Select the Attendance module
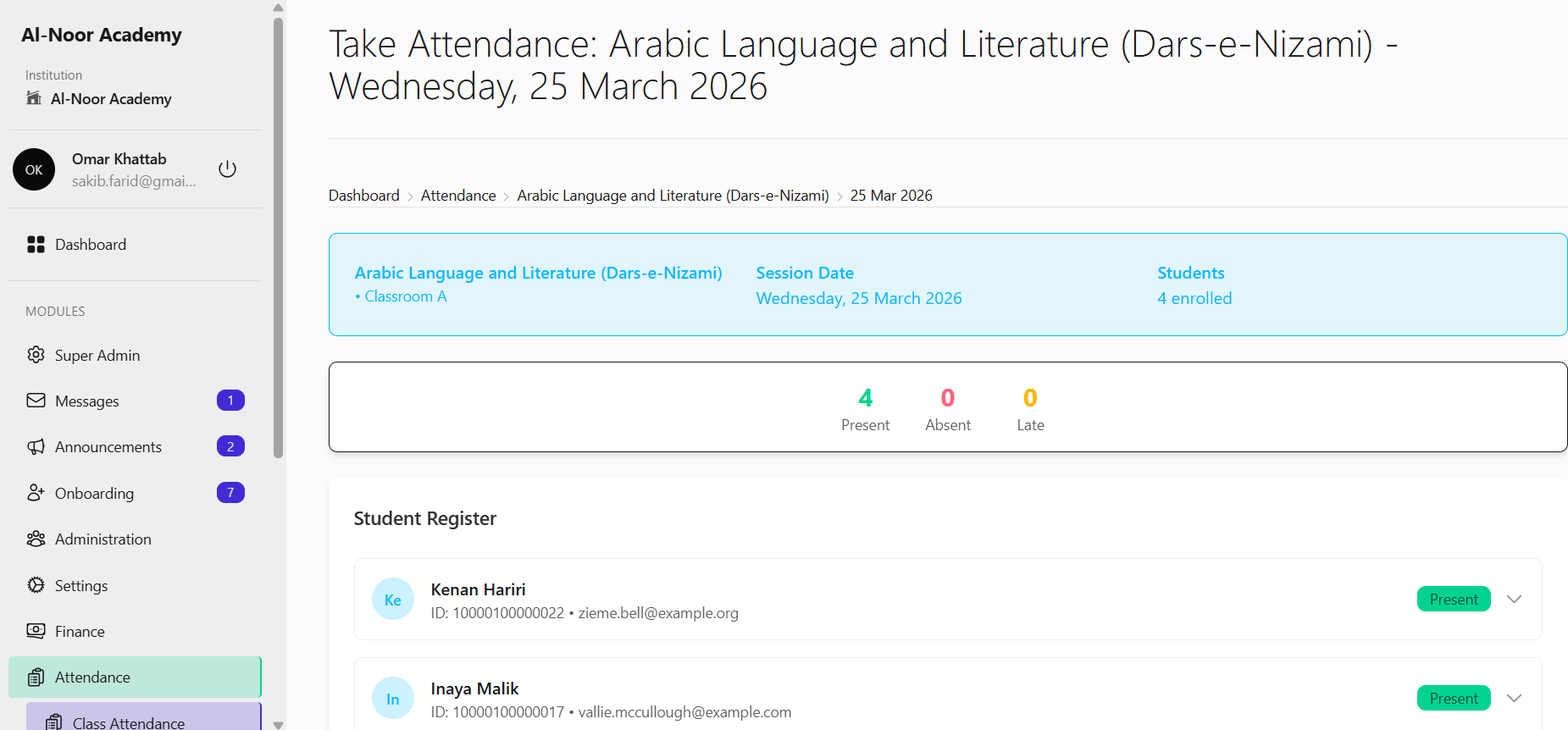 tap(136, 677)
